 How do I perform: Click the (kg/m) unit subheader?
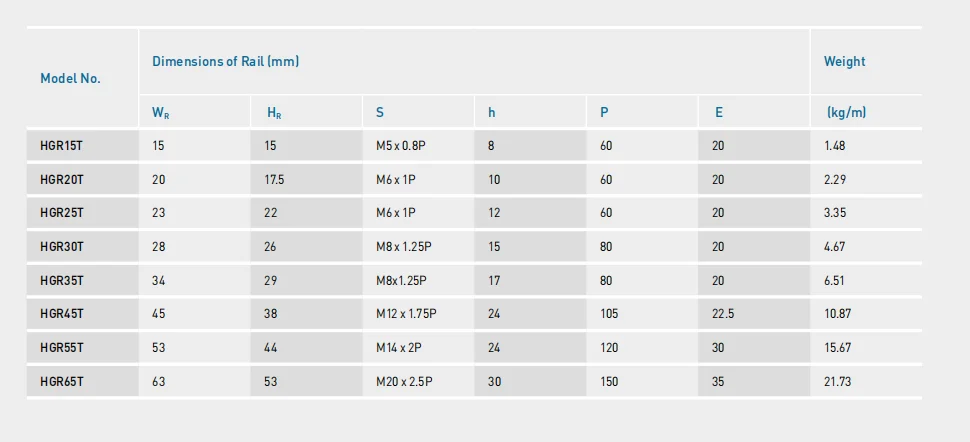pyautogui.click(x=846, y=113)
